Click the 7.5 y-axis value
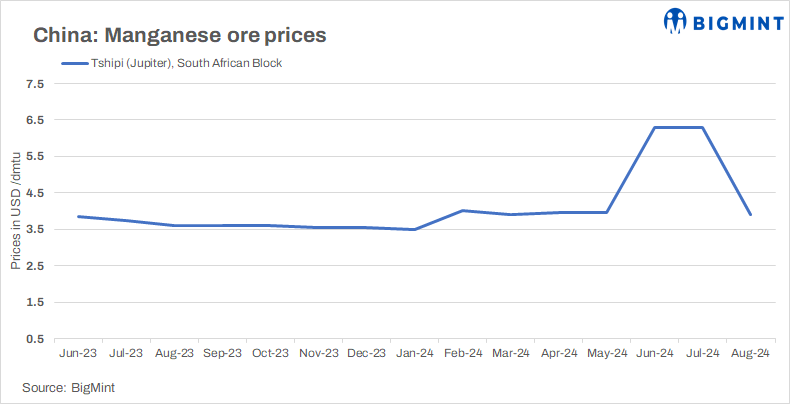 [36, 84]
